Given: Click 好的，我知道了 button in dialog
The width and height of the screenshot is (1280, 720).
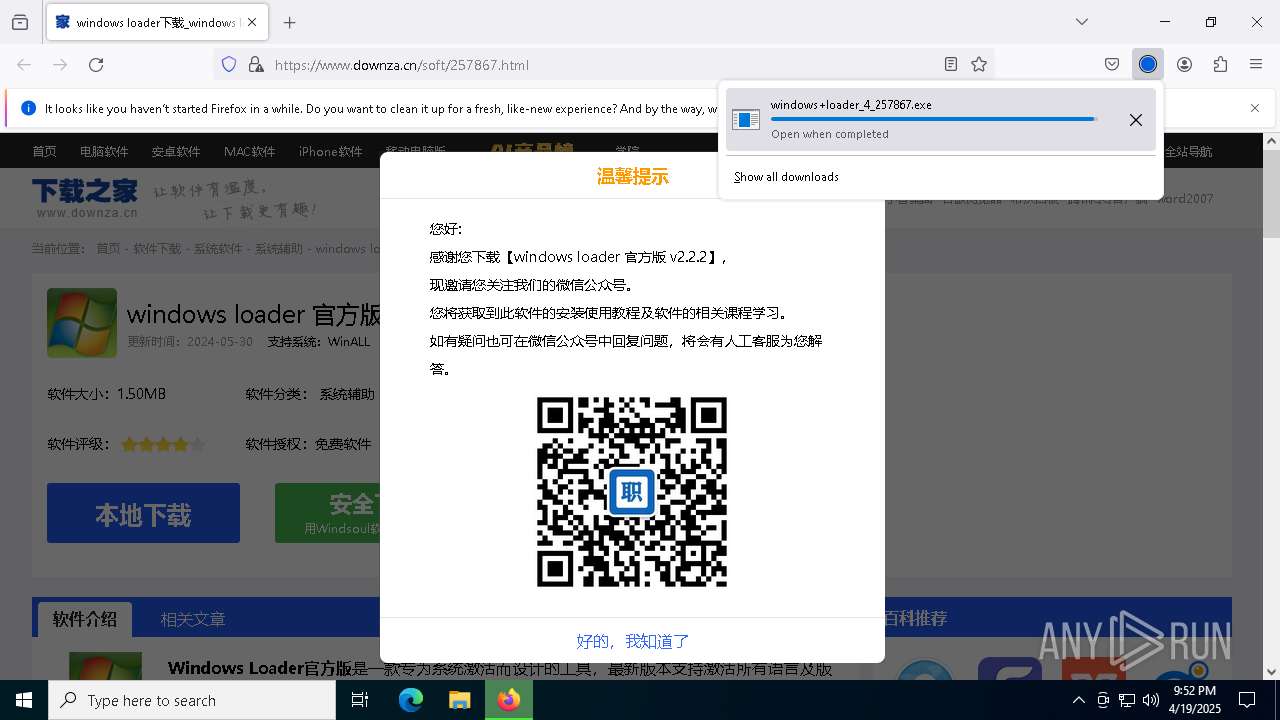Looking at the screenshot, I should (x=632, y=641).
